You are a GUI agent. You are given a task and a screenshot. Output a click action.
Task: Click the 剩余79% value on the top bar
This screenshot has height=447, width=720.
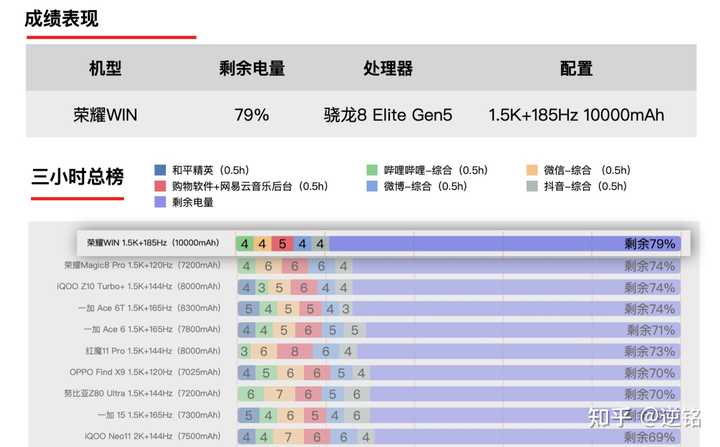coord(649,244)
